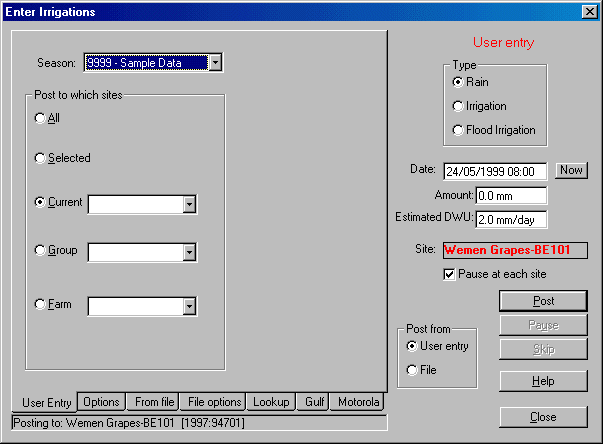This screenshot has height=444, width=603.
Task: Choose Flood Irrigation type option
Action: click(458, 130)
